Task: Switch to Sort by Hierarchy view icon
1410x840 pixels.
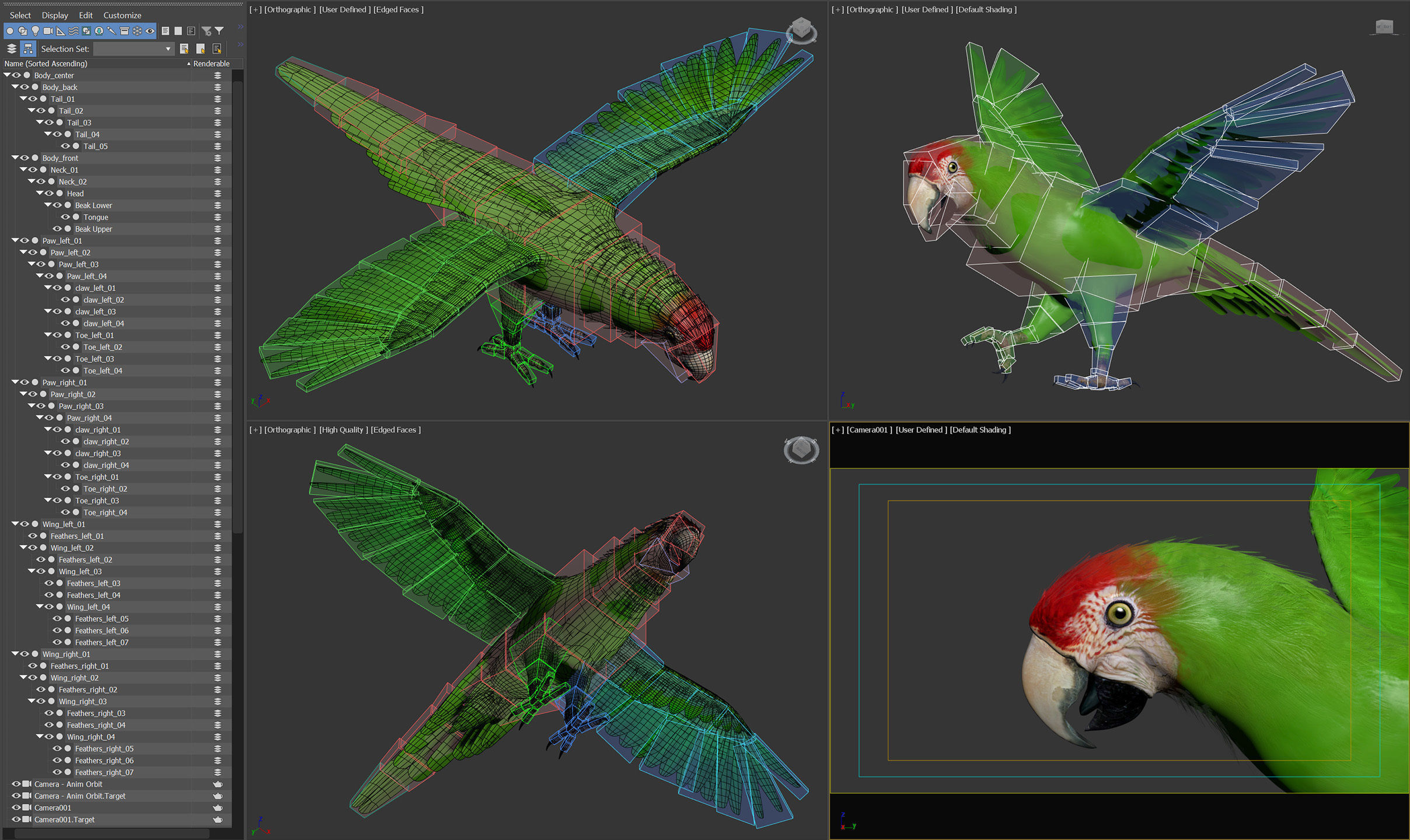Action: coord(28,48)
